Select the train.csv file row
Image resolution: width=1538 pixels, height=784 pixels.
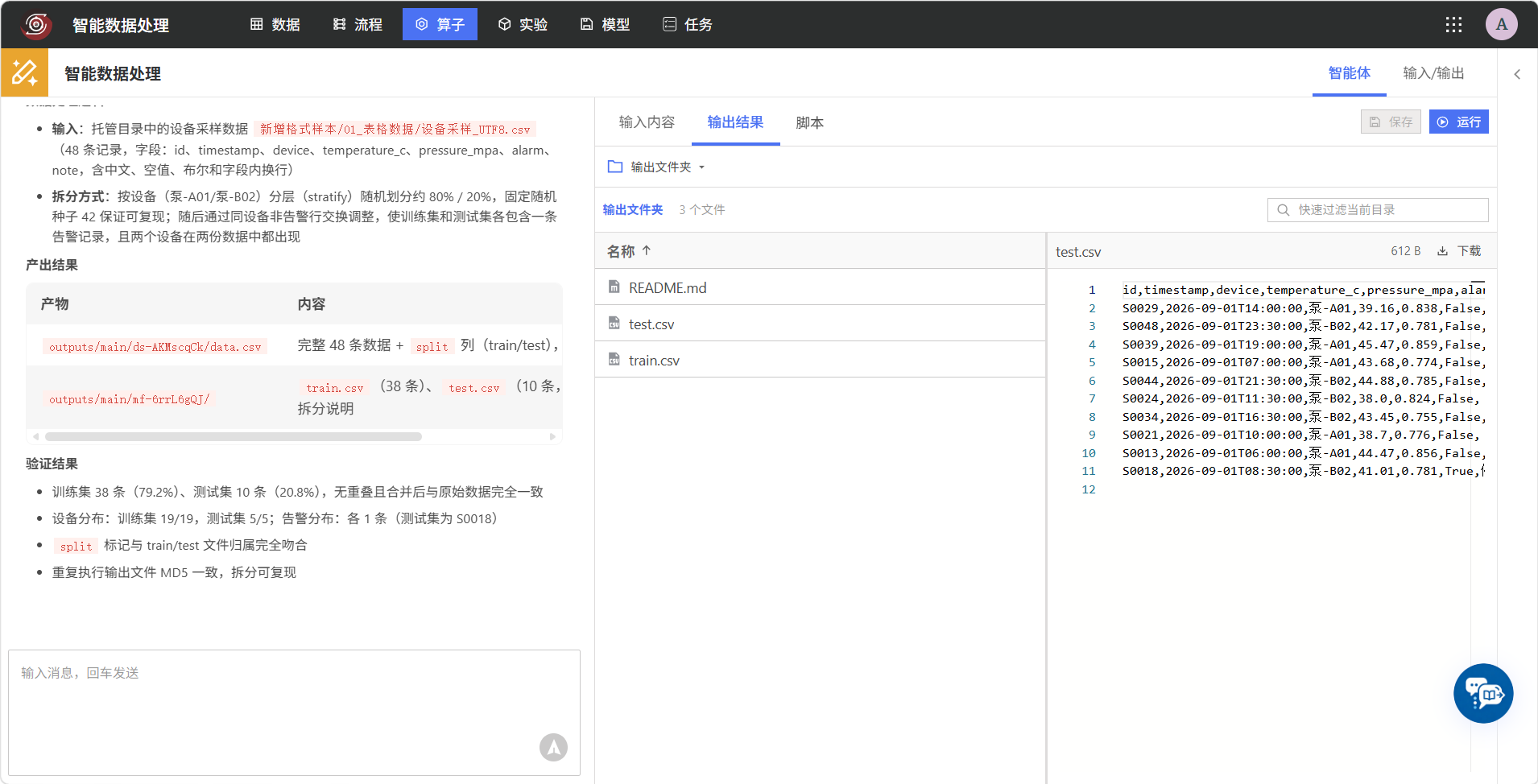820,360
